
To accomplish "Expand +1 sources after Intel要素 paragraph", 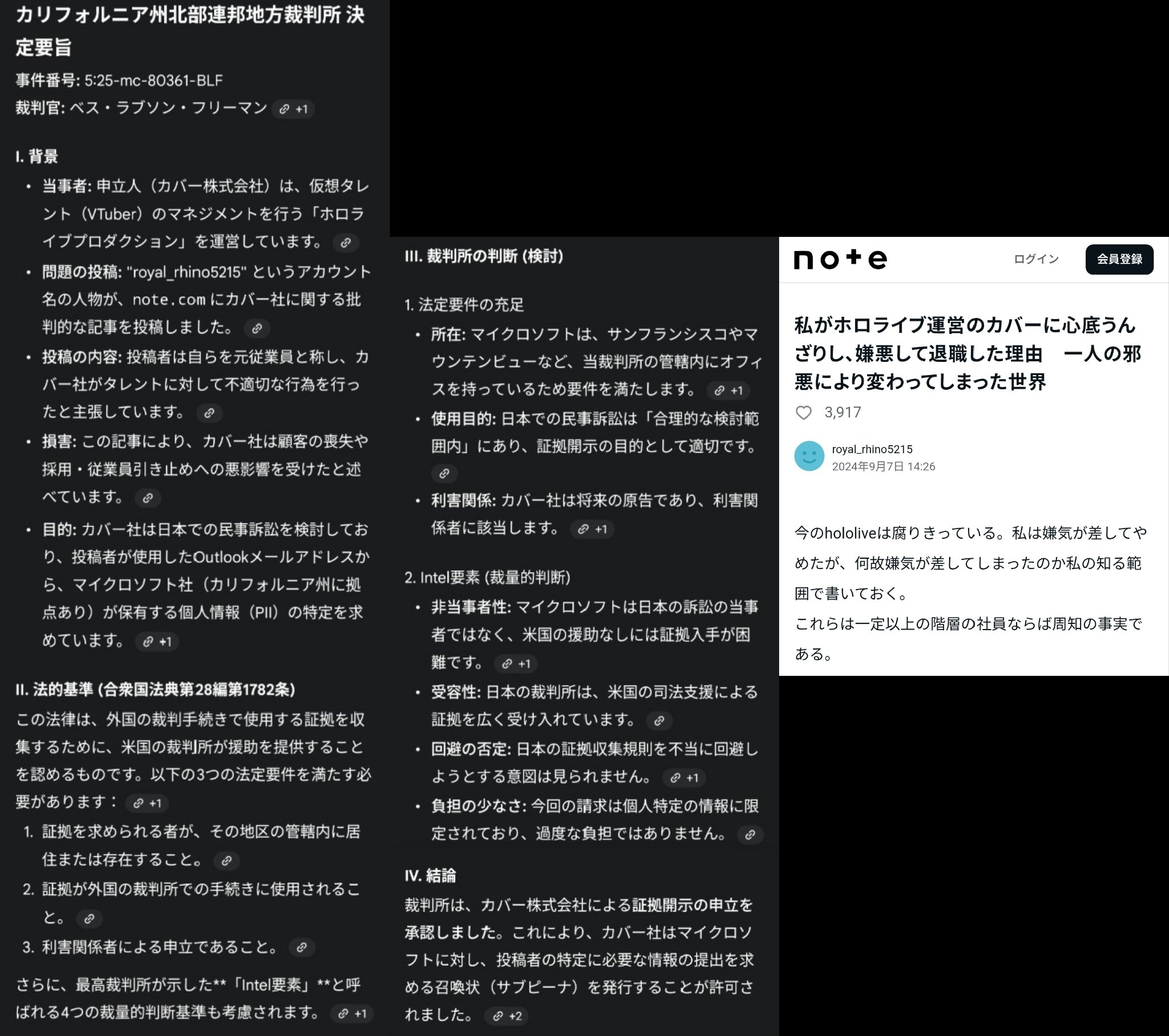I will pyautogui.click(x=352, y=1014).
